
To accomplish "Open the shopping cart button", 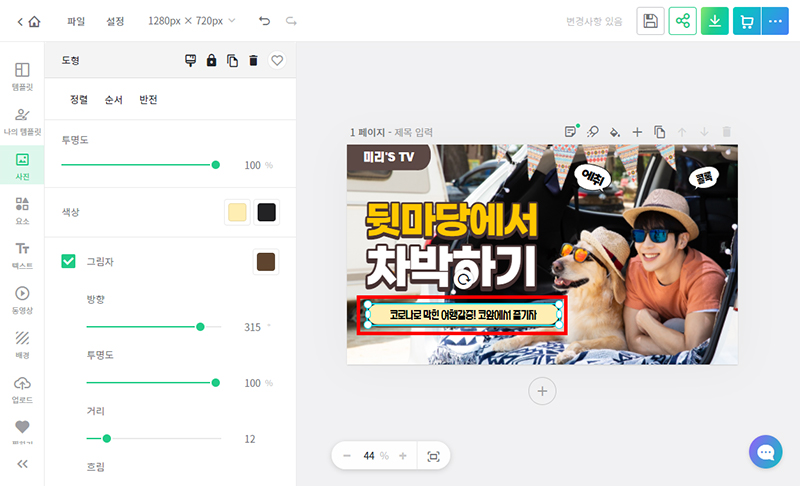I will [747, 21].
